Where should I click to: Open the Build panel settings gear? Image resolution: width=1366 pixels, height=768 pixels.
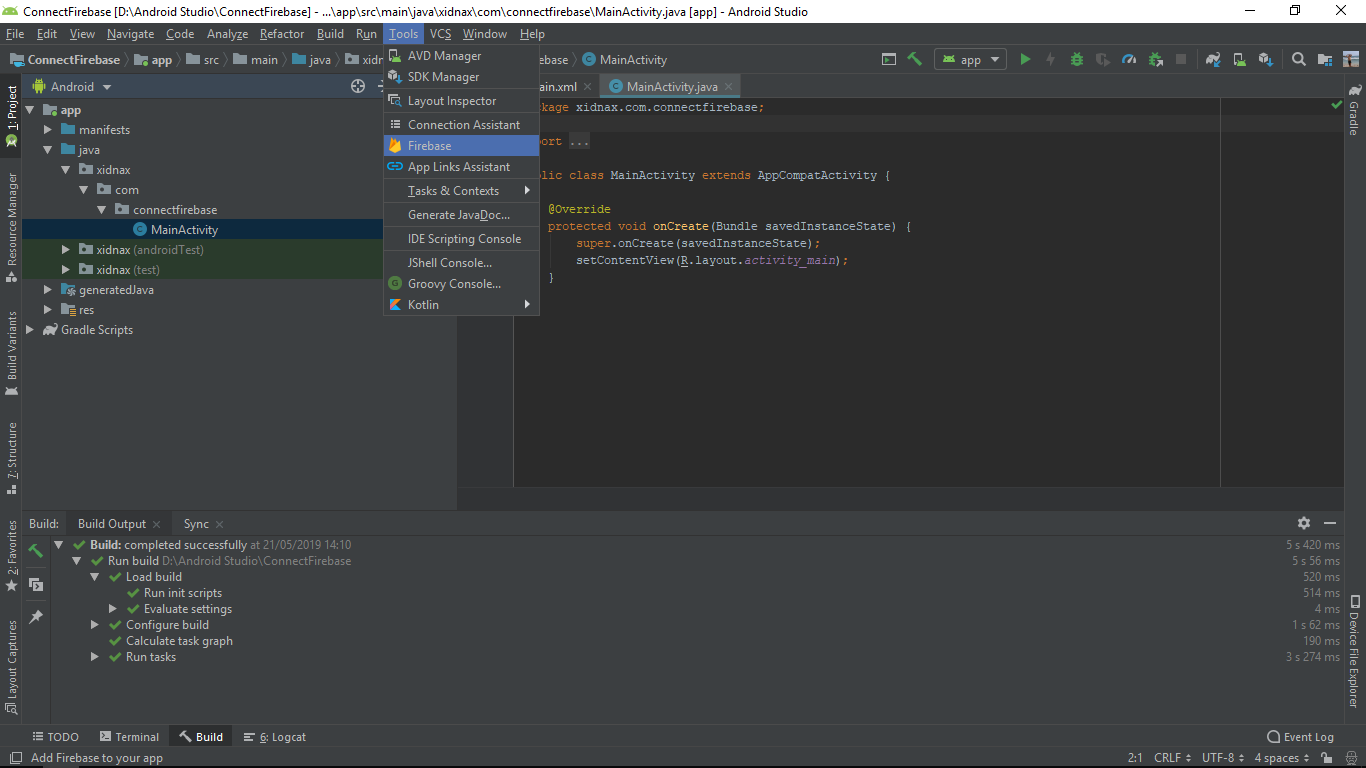[1304, 523]
